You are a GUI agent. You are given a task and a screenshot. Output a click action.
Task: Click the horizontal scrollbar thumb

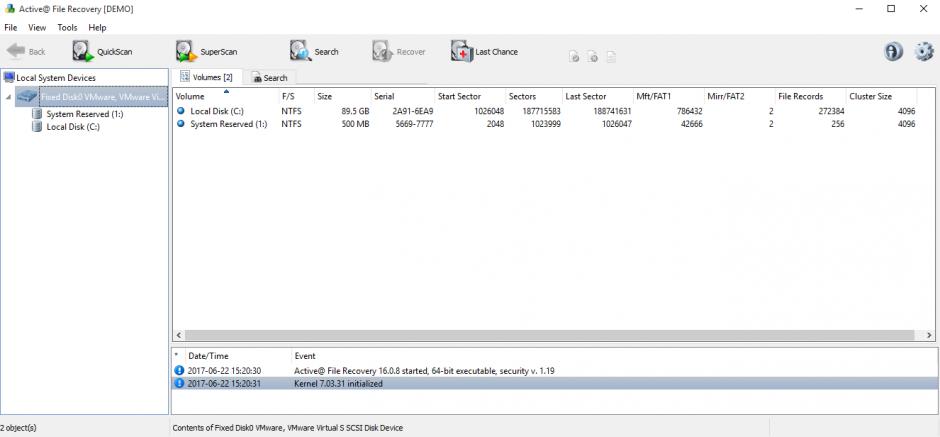(x=549, y=336)
